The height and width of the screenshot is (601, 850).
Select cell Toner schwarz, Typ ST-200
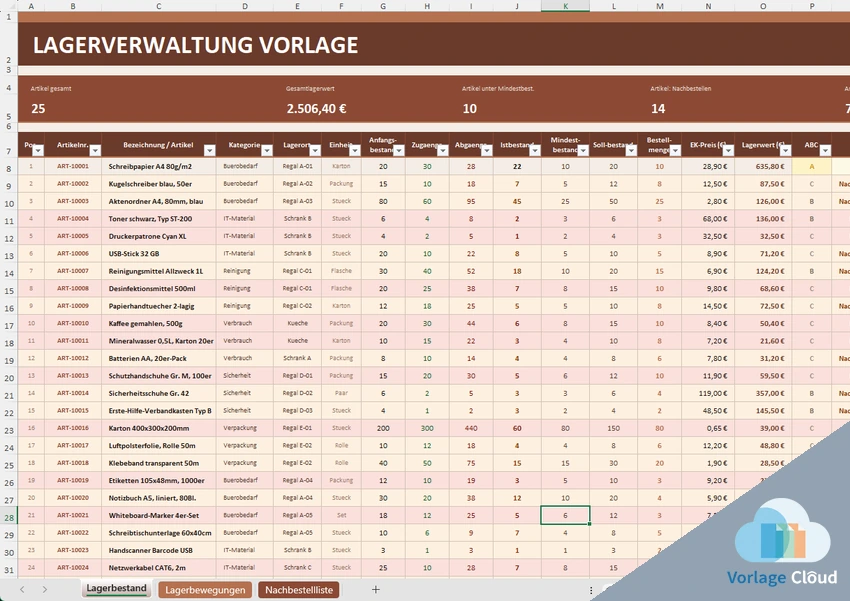pyautogui.click(x=159, y=219)
